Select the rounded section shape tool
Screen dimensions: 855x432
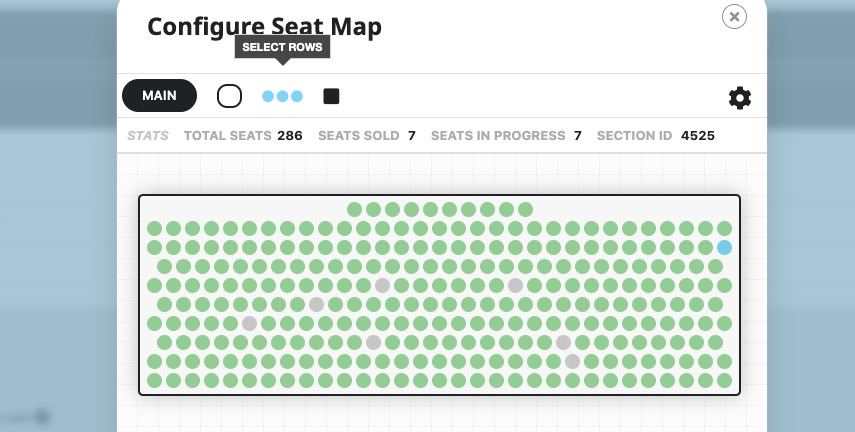point(230,96)
